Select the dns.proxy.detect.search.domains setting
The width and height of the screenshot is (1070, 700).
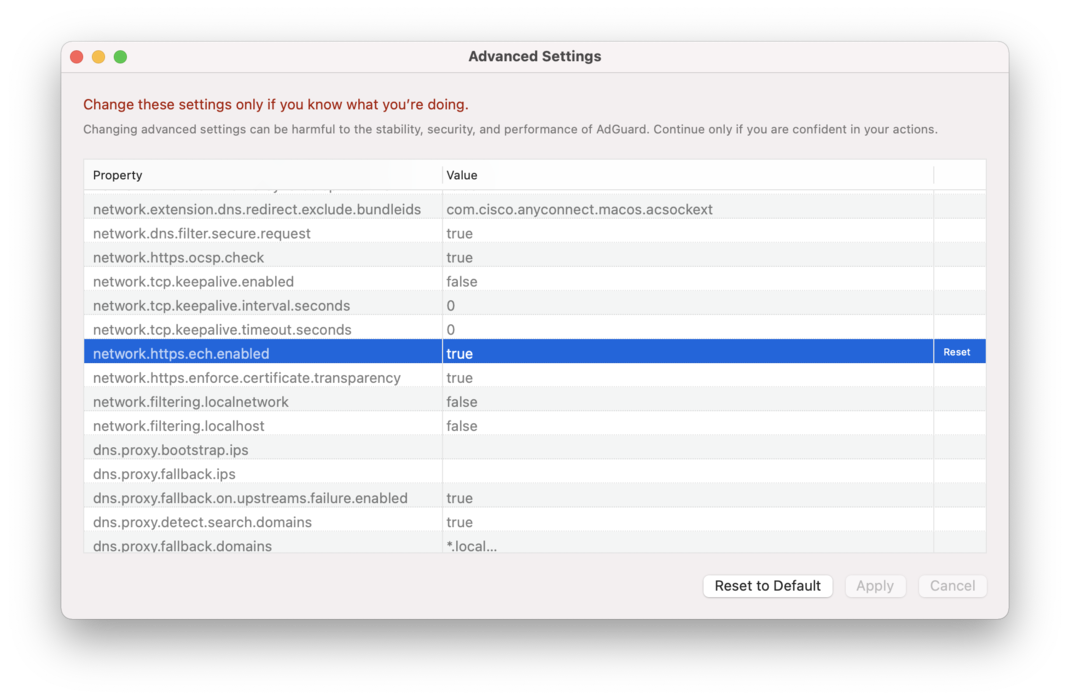(x=250, y=522)
